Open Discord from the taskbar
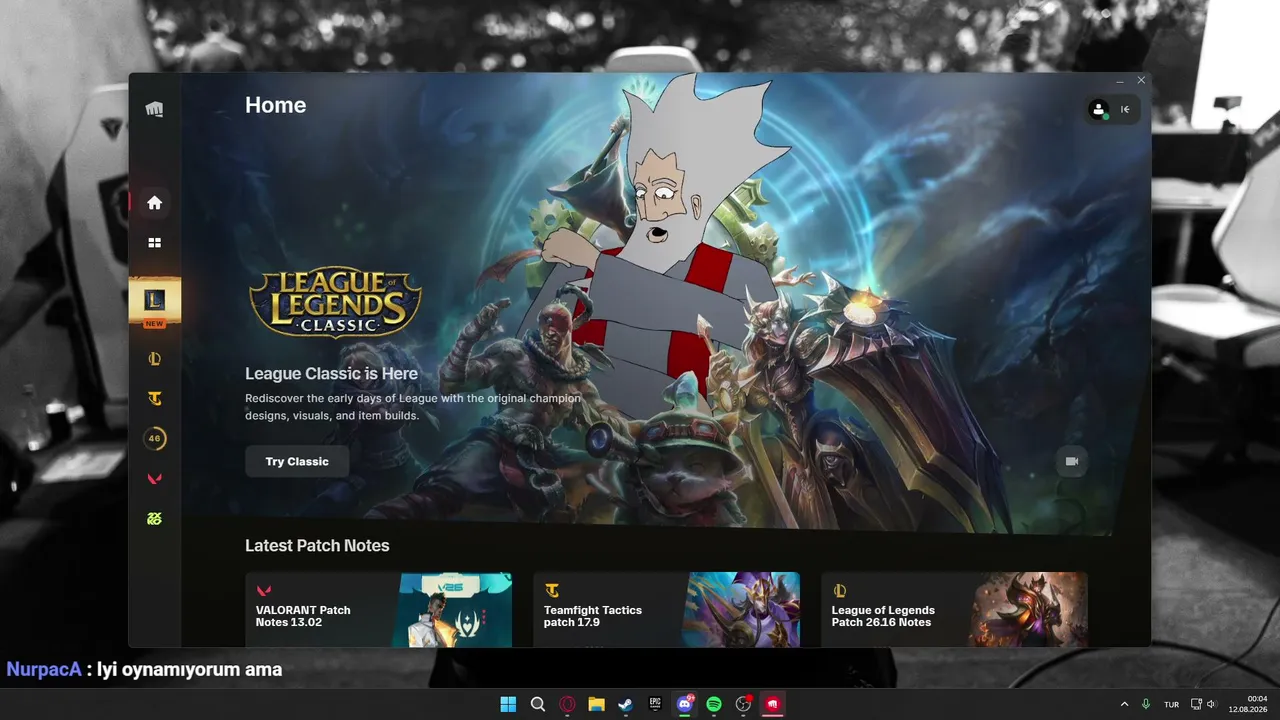The width and height of the screenshot is (1280, 720). (x=685, y=704)
